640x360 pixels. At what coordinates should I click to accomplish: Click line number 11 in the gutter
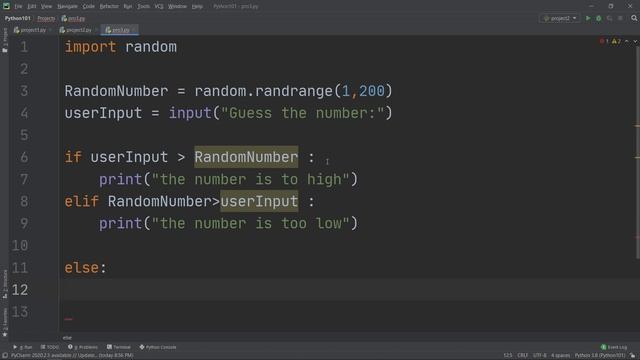(x=20, y=268)
